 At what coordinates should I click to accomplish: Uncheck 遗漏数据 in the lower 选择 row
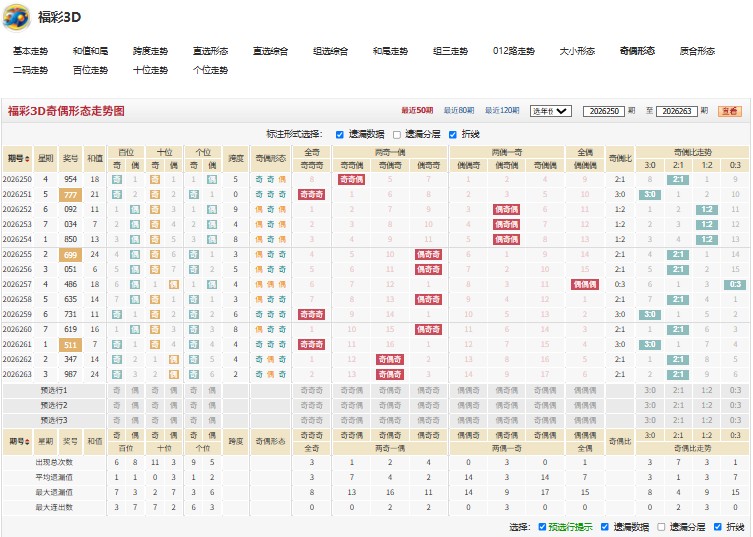coord(605,527)
